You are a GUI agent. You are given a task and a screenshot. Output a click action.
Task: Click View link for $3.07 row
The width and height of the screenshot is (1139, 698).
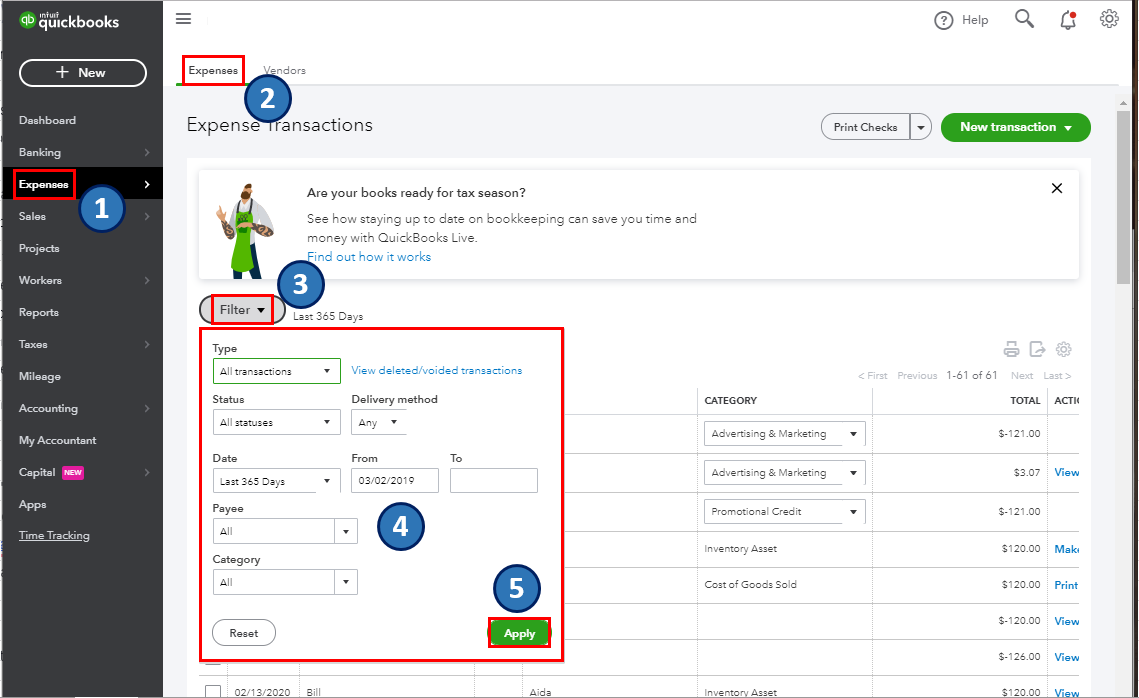pyautogui.click(x=1066, y=472)
